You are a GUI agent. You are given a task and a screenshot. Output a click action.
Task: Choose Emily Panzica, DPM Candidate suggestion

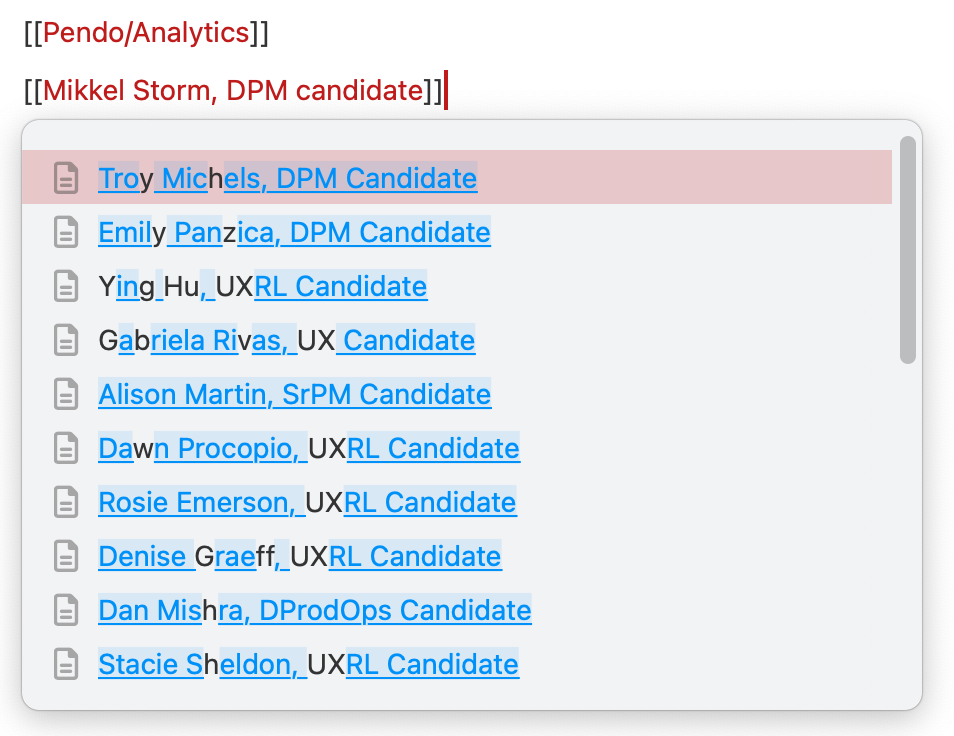coord(457,232)
